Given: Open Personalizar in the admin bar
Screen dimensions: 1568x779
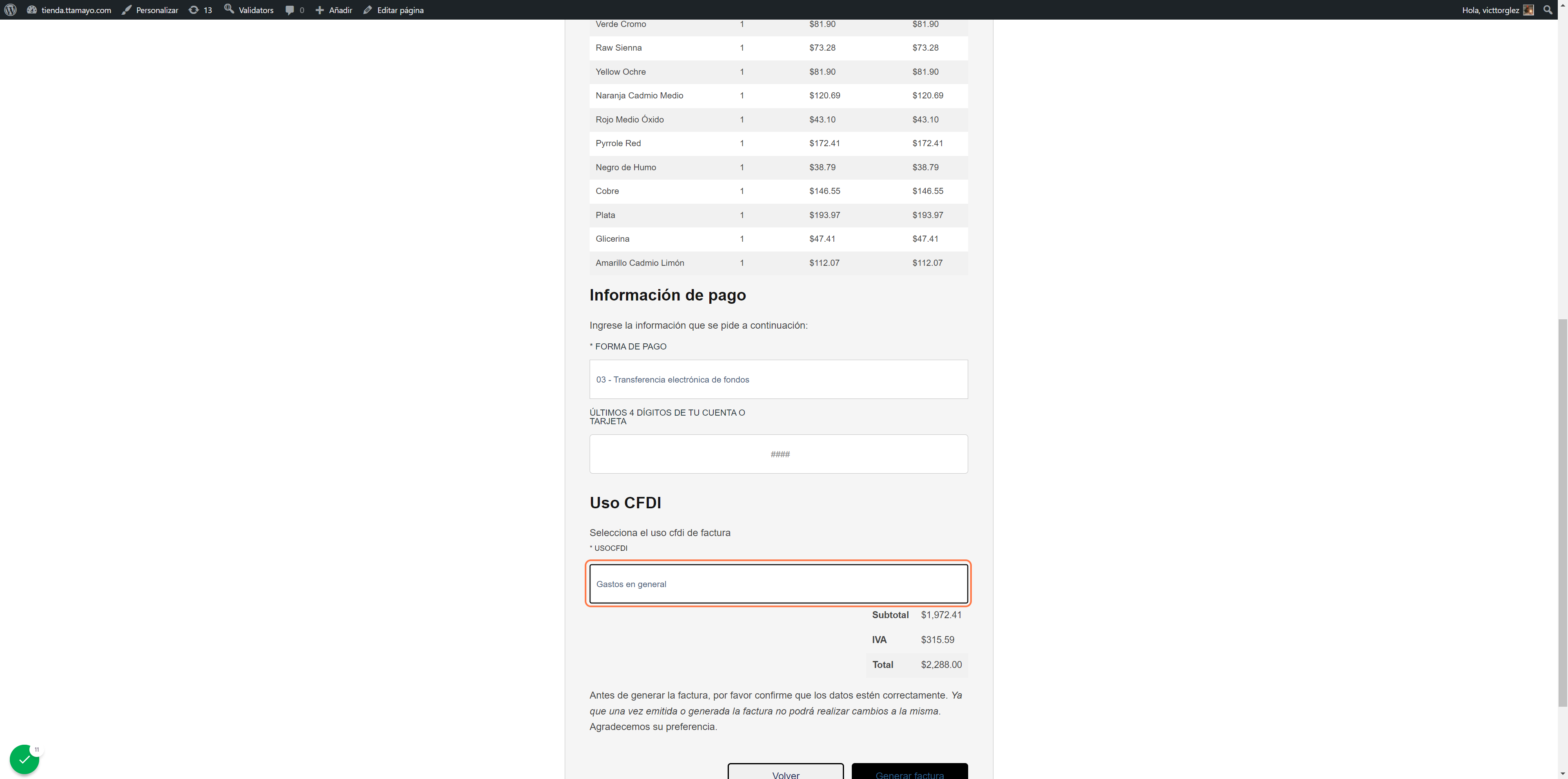Looking at the screenshot, I should (150, 10).
